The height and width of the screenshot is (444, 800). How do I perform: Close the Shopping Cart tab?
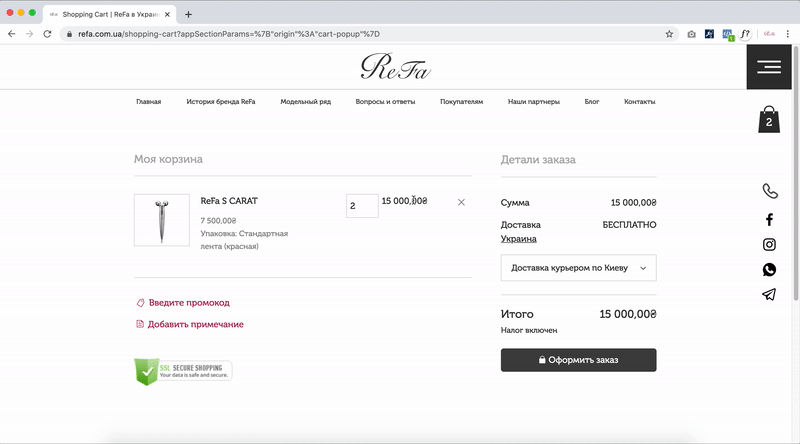pos(167,14)
